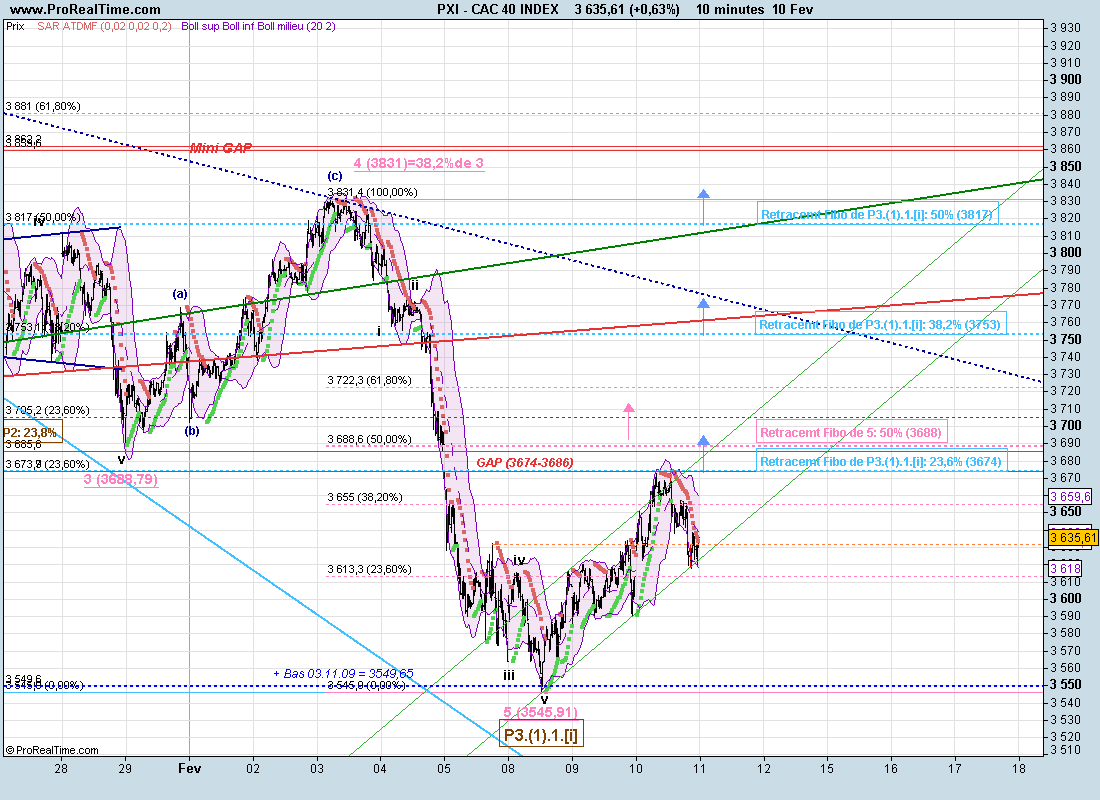Click 3 800 on the price axis
Screen dimensions: 1100x800
pyautogui.click(x=1066, y=253)
